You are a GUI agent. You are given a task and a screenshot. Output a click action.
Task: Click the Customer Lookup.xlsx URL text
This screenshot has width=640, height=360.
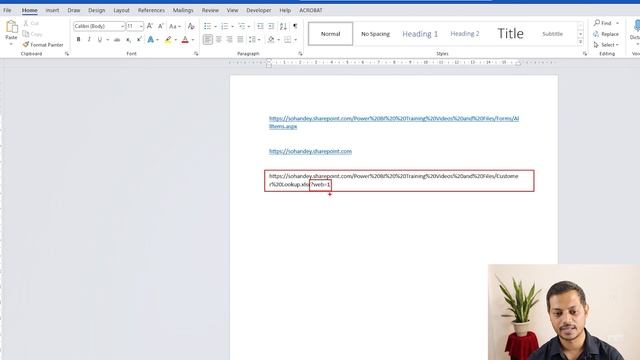click(x=393, y=180)
